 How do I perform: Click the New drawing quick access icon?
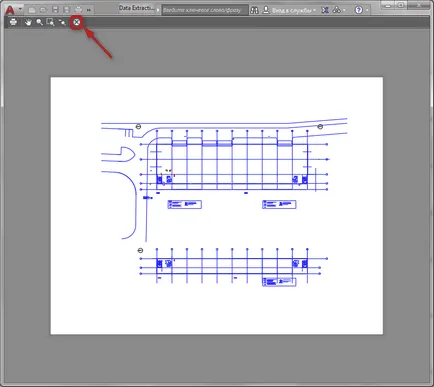click(x=32, y=10)
